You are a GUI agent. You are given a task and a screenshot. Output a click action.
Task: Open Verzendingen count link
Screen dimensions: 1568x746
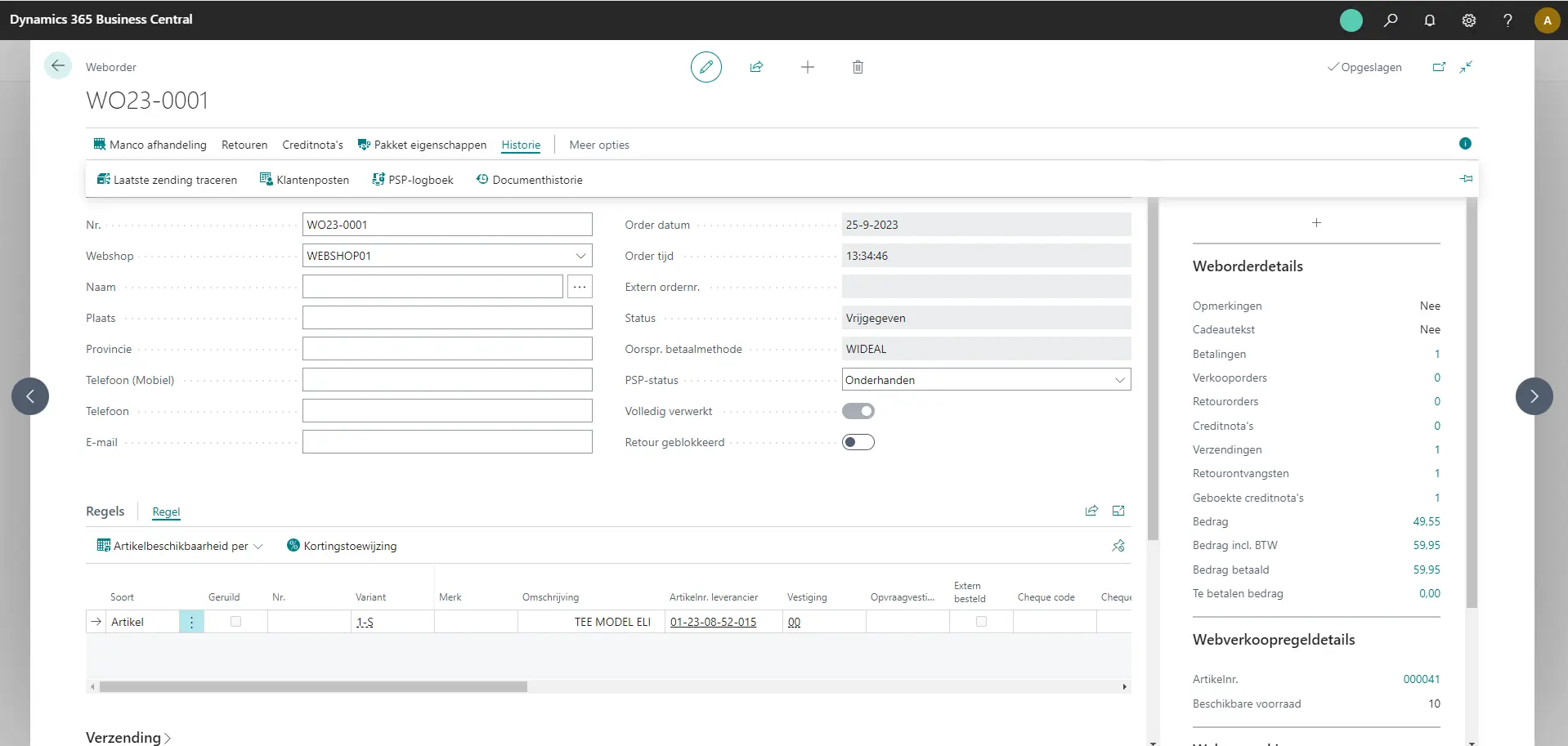(x=1437, y=449)
